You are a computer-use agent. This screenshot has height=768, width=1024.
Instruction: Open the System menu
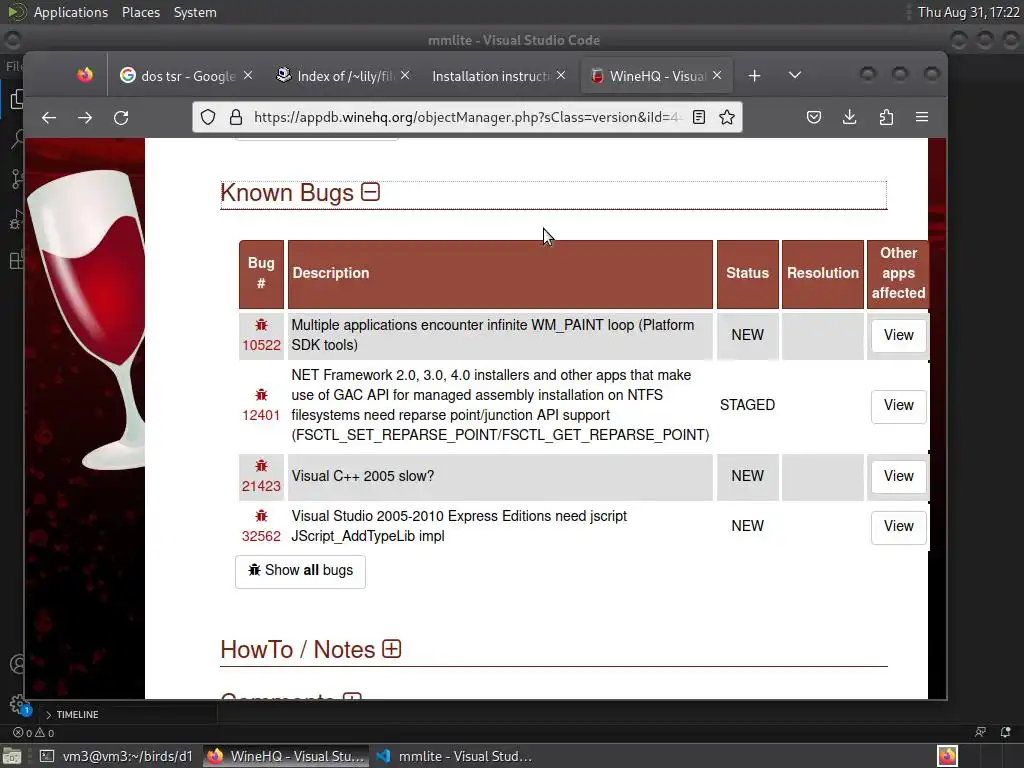click(x=195, y=12)
